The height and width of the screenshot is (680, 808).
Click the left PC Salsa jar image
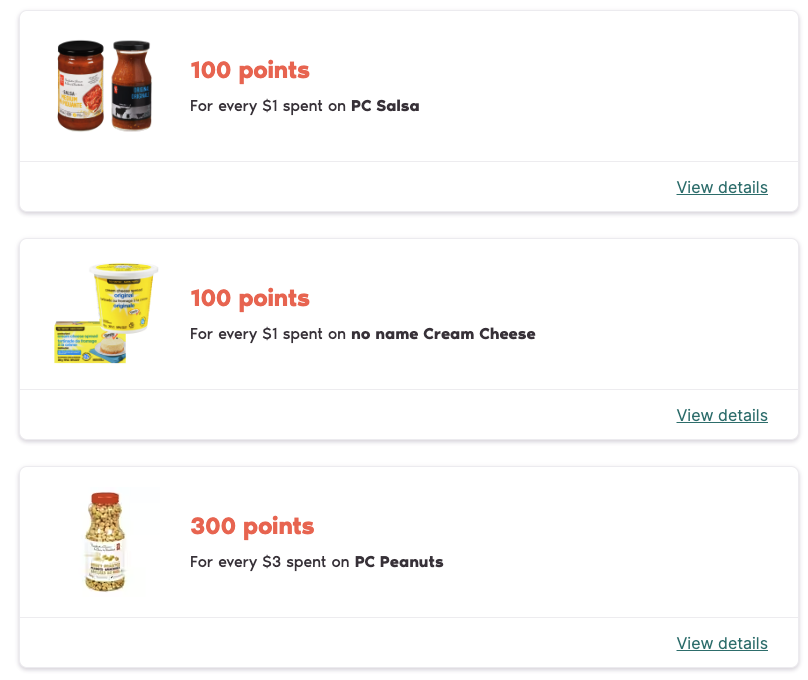click(x=81, y=86)
